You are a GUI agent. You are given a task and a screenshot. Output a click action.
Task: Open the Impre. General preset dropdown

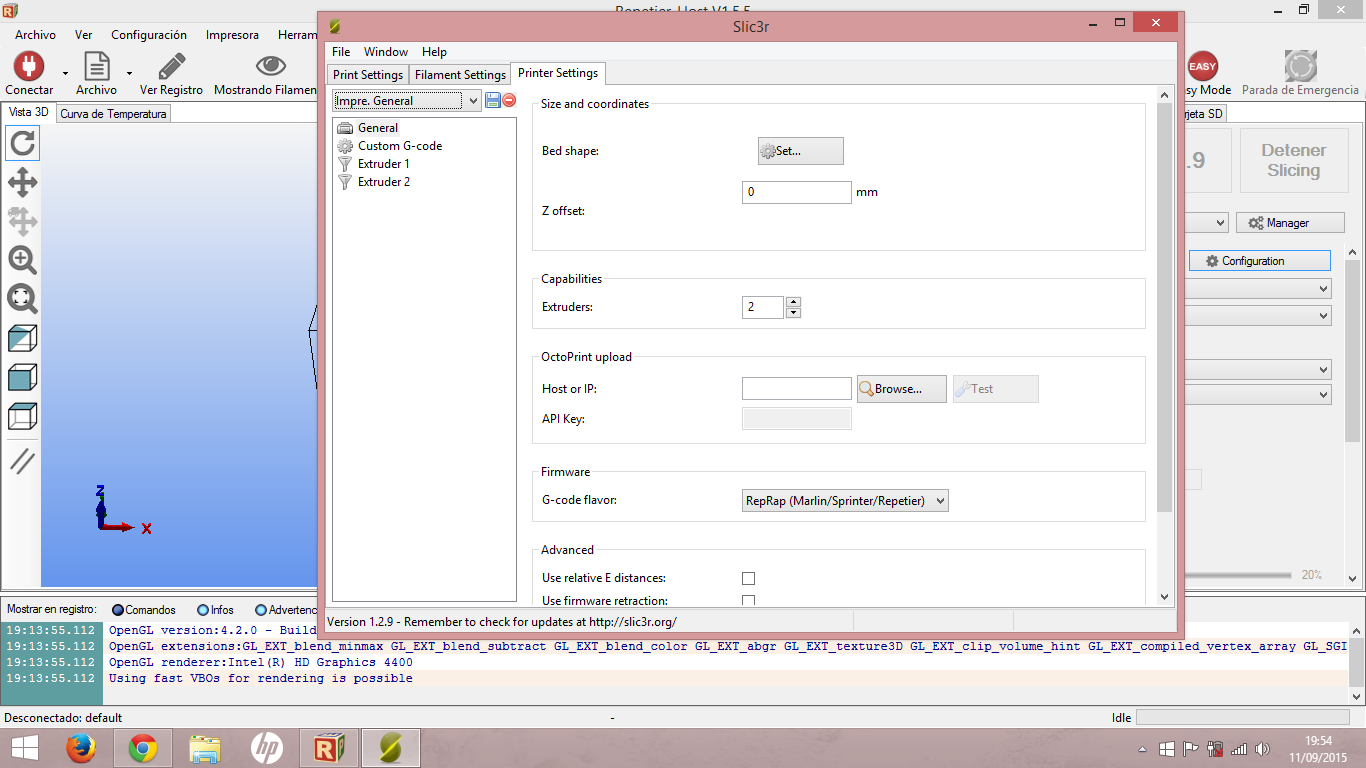click(408, 100)
